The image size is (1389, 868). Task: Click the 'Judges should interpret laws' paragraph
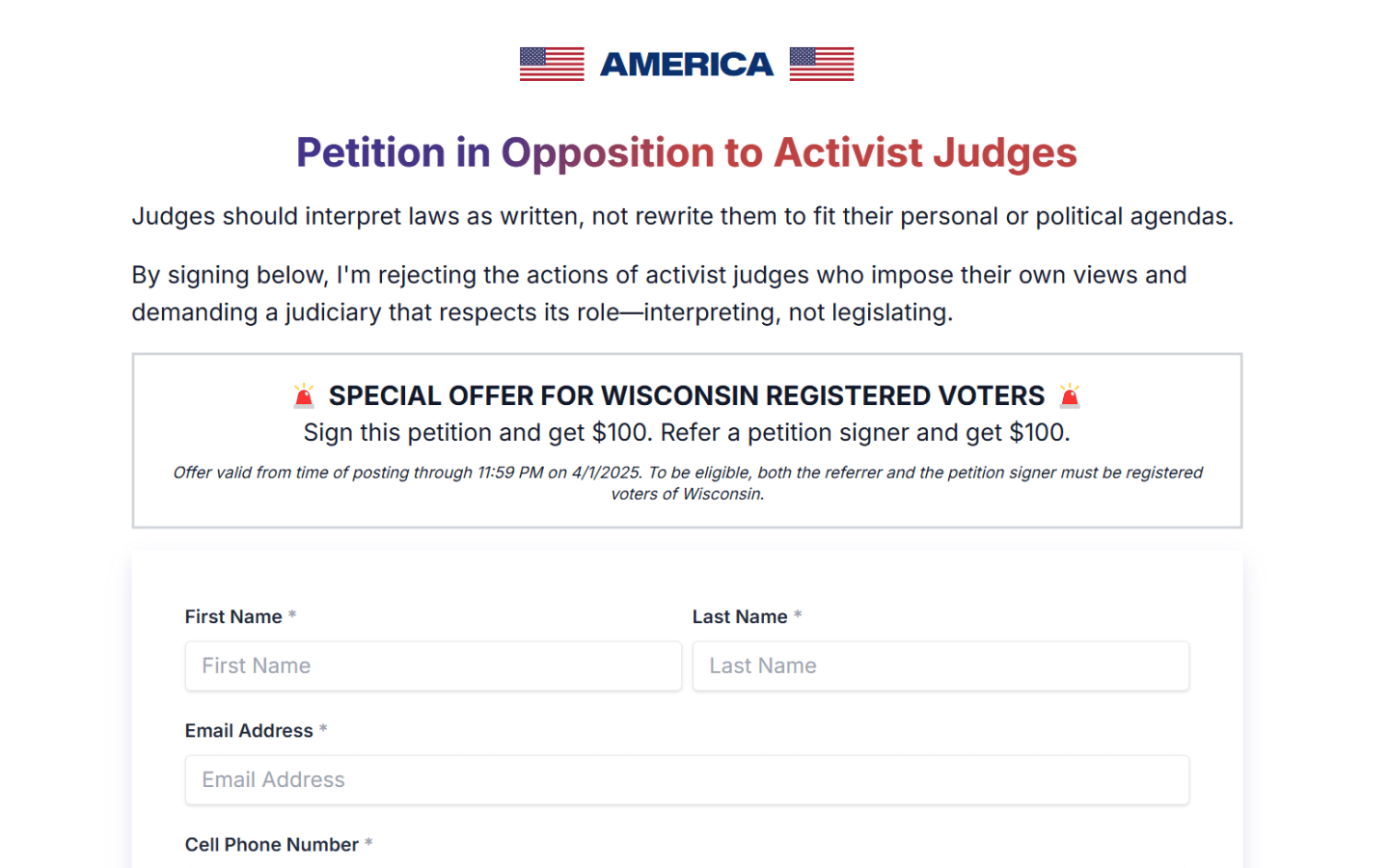coord(682,216)
